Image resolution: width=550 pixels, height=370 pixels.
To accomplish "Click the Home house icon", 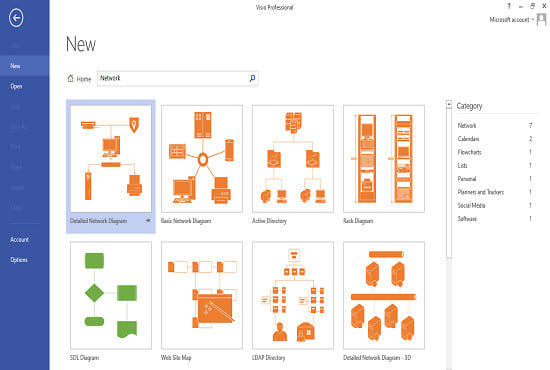I will (71, 78).
